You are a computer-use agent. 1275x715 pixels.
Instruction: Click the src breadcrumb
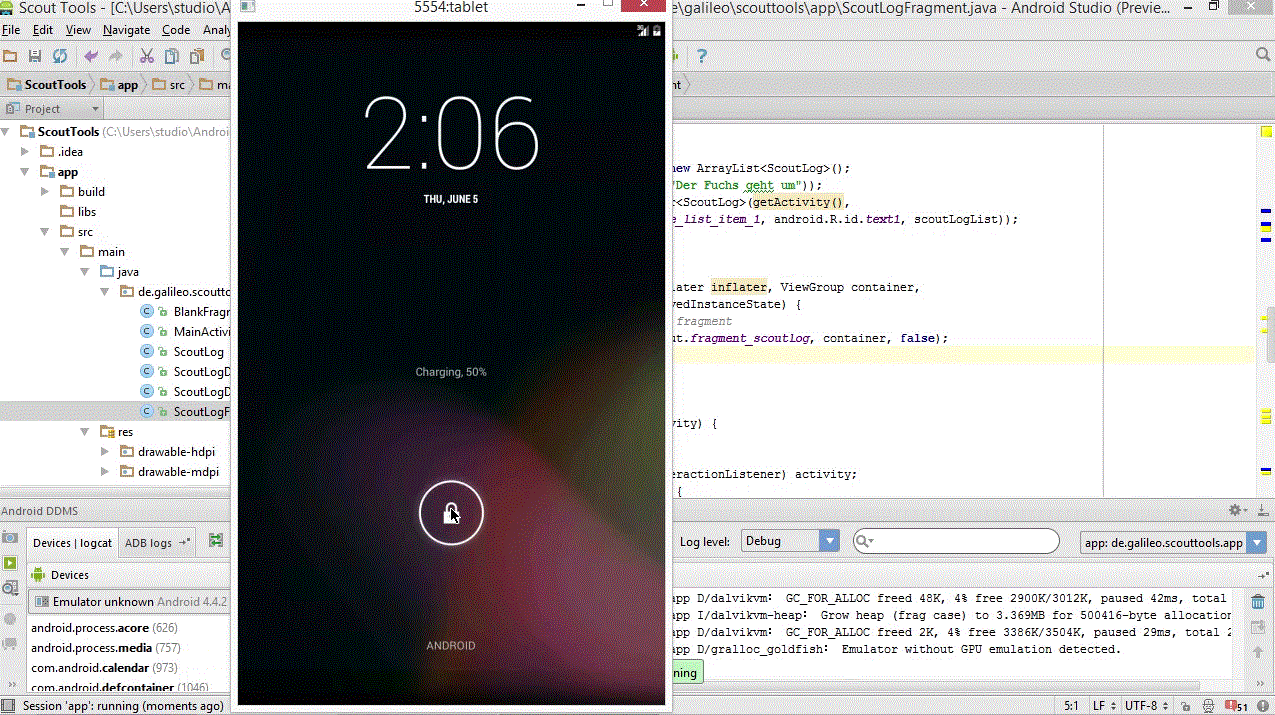tap(168, 85)
